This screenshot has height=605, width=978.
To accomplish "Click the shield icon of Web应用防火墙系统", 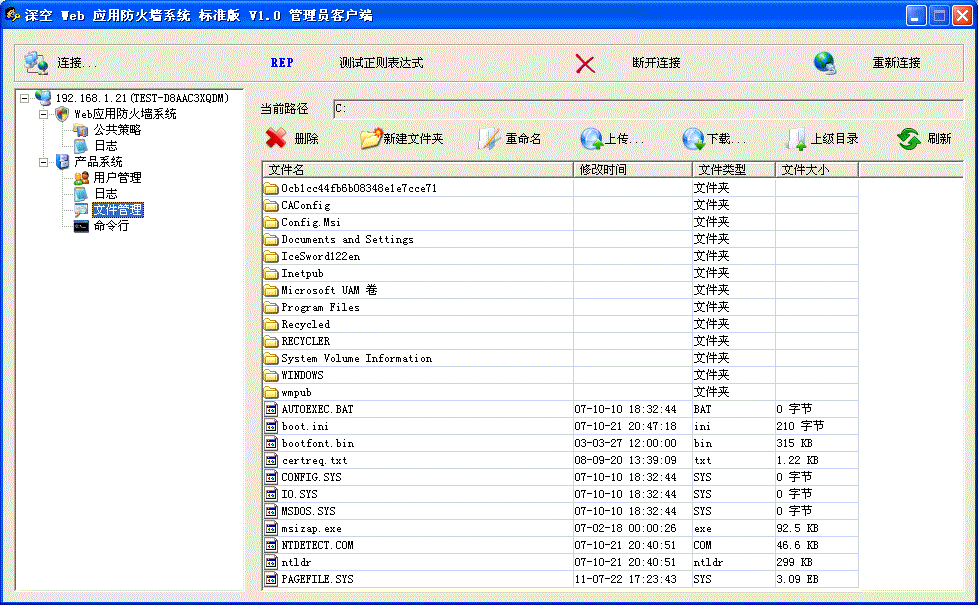I will 62,114.
